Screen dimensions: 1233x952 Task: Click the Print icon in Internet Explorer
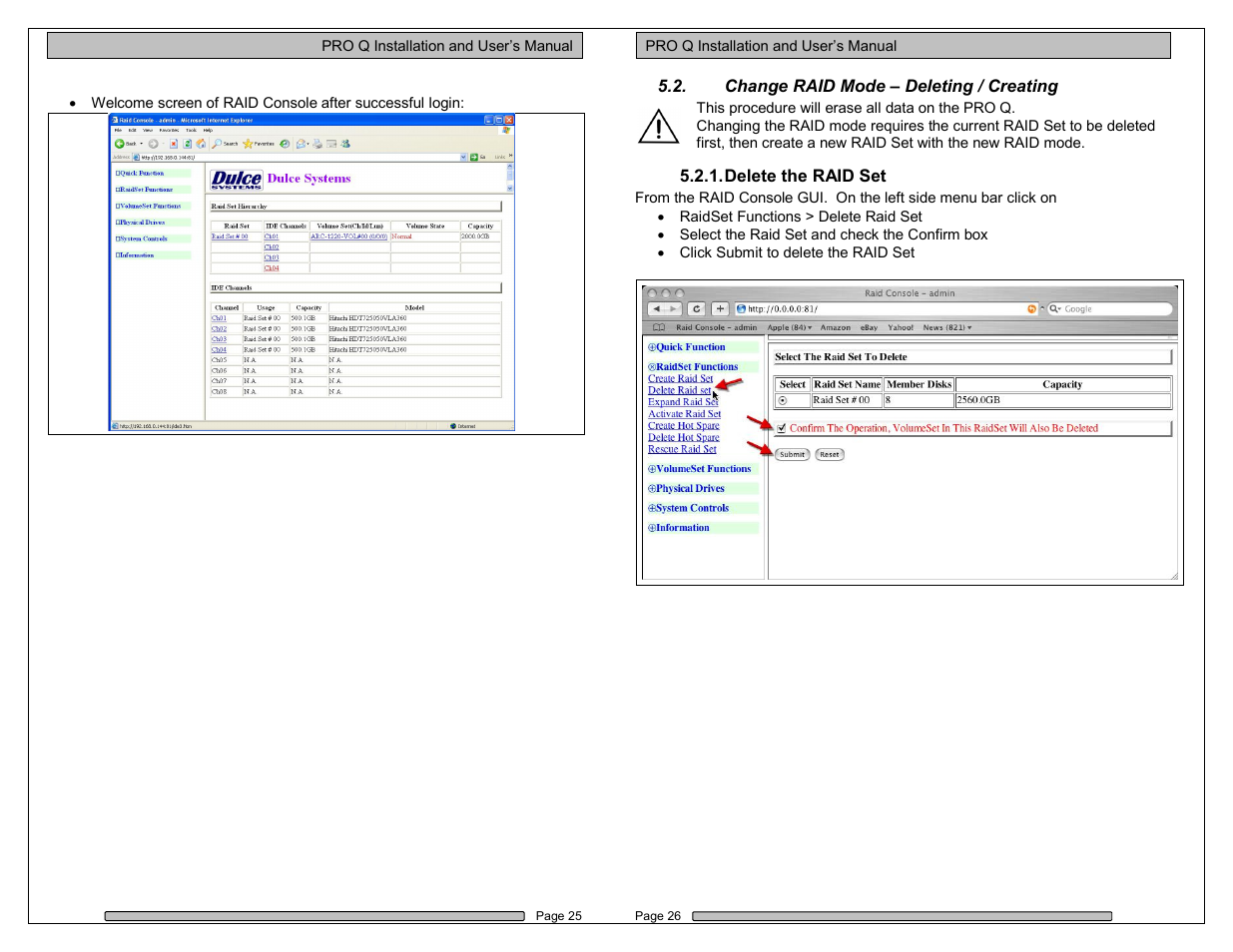317,144
